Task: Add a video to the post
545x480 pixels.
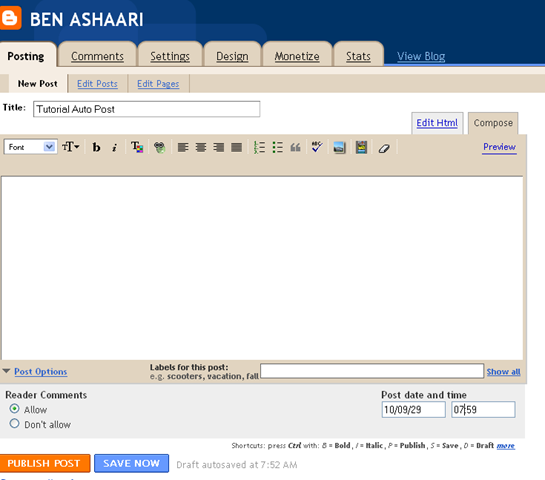Action: (x=361, y=147)
